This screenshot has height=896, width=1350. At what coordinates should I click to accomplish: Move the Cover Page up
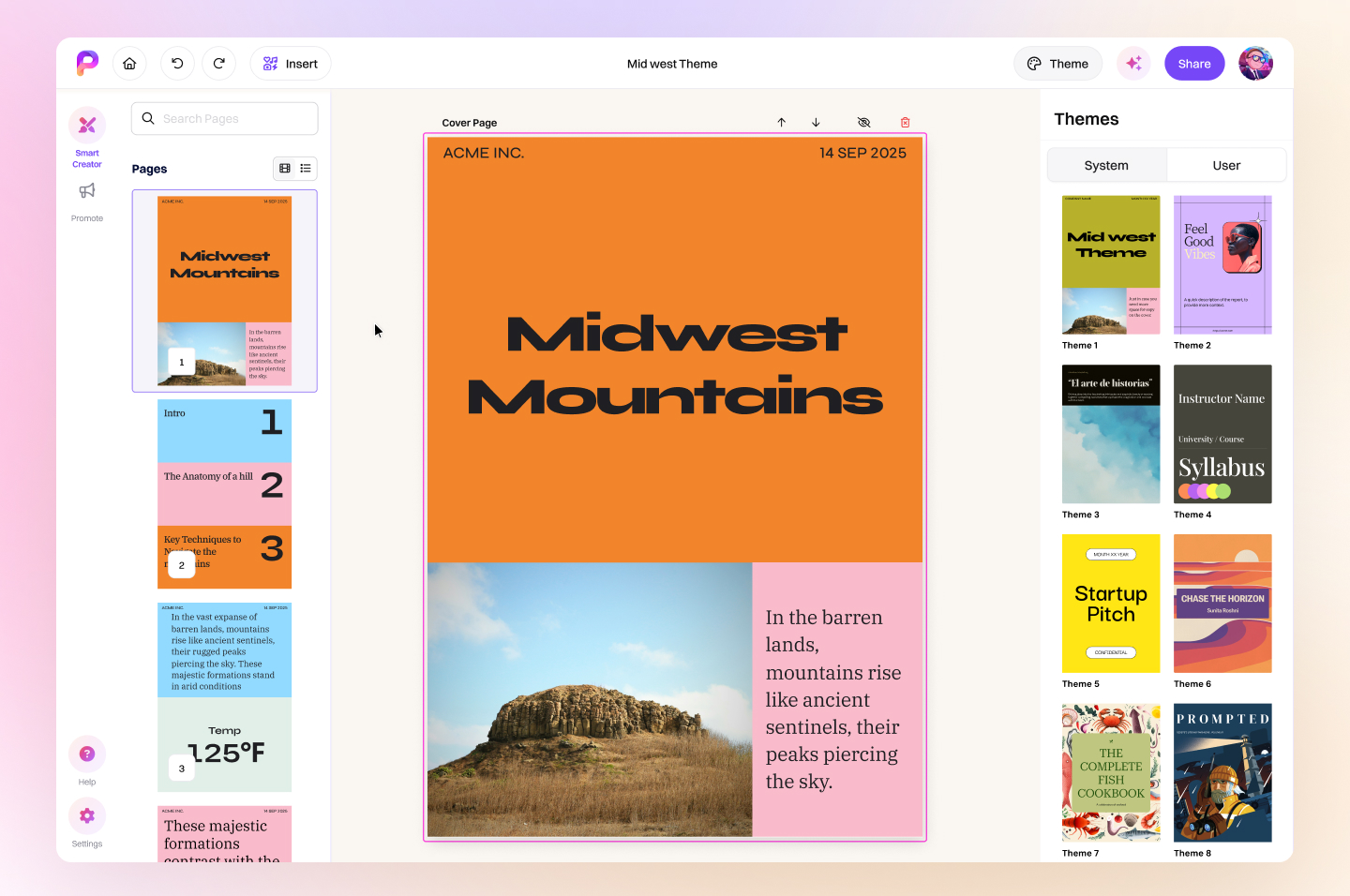tap(781, 122)
